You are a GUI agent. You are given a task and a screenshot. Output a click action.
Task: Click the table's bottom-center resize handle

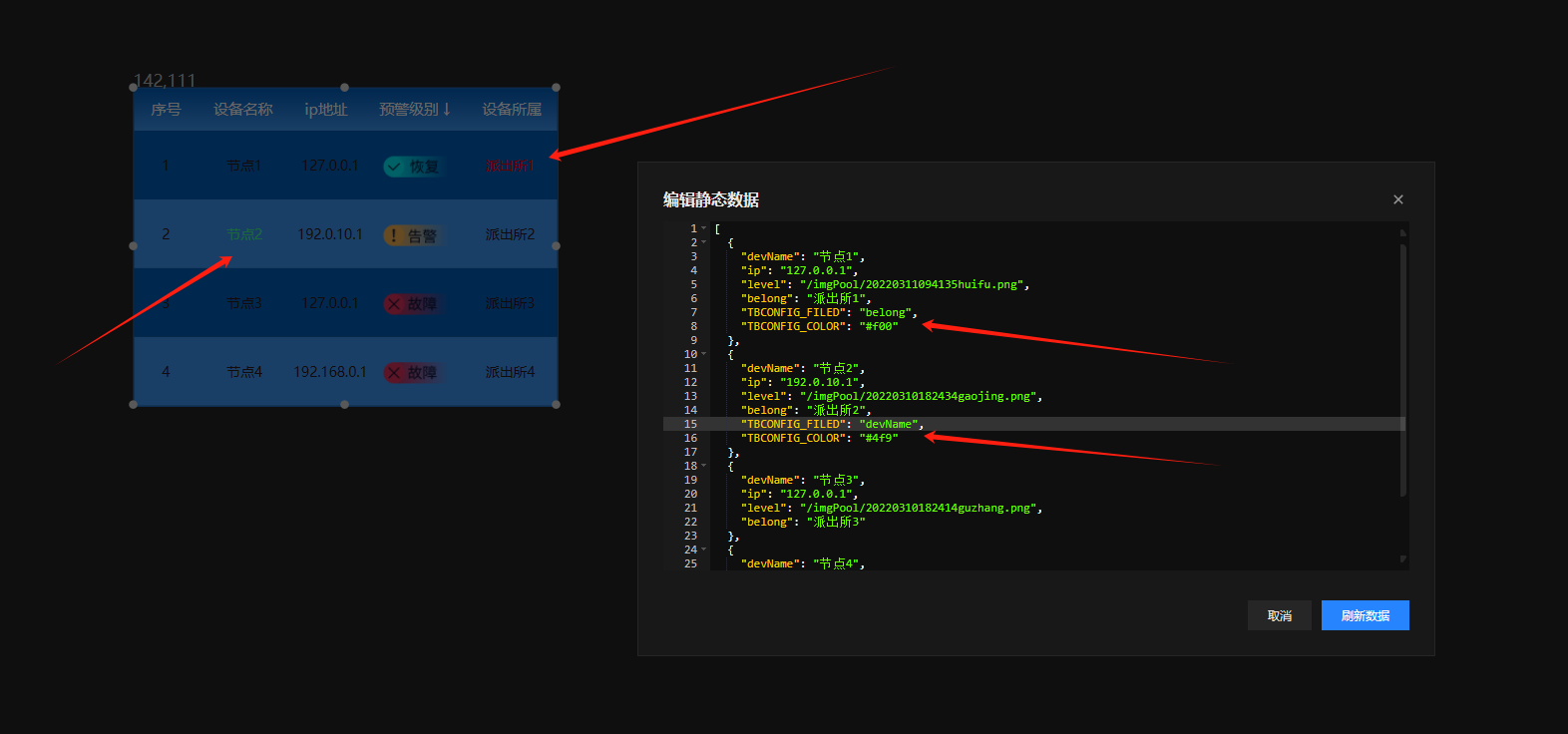(344, 404)
